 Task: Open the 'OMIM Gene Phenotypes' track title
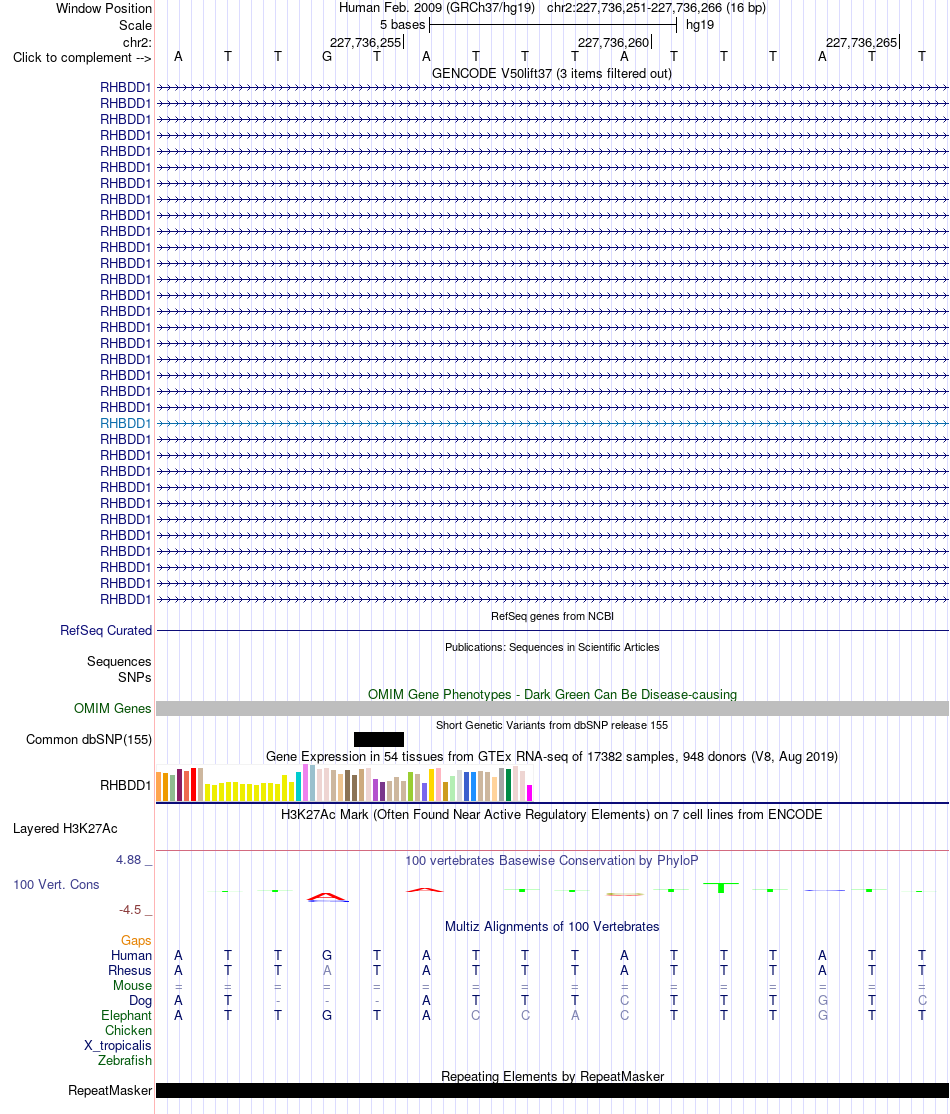click(x=552, y=694)
